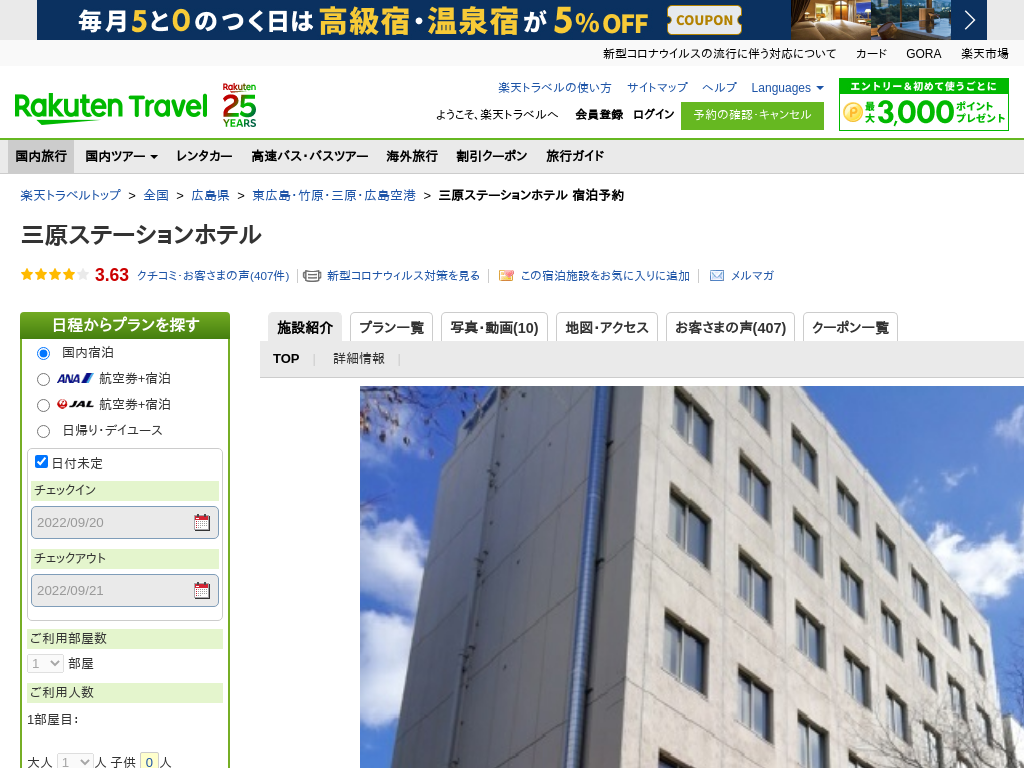Open 楽天トラベルの使い方 link

click(x=554, y=88)
